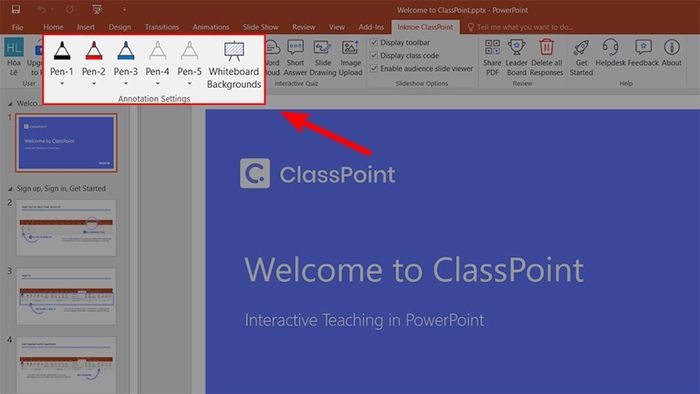Image resolution: width=700 pixels, height=394 pixels.
Task: Toggle Display class code checkbox
Action: pos(374,55)
